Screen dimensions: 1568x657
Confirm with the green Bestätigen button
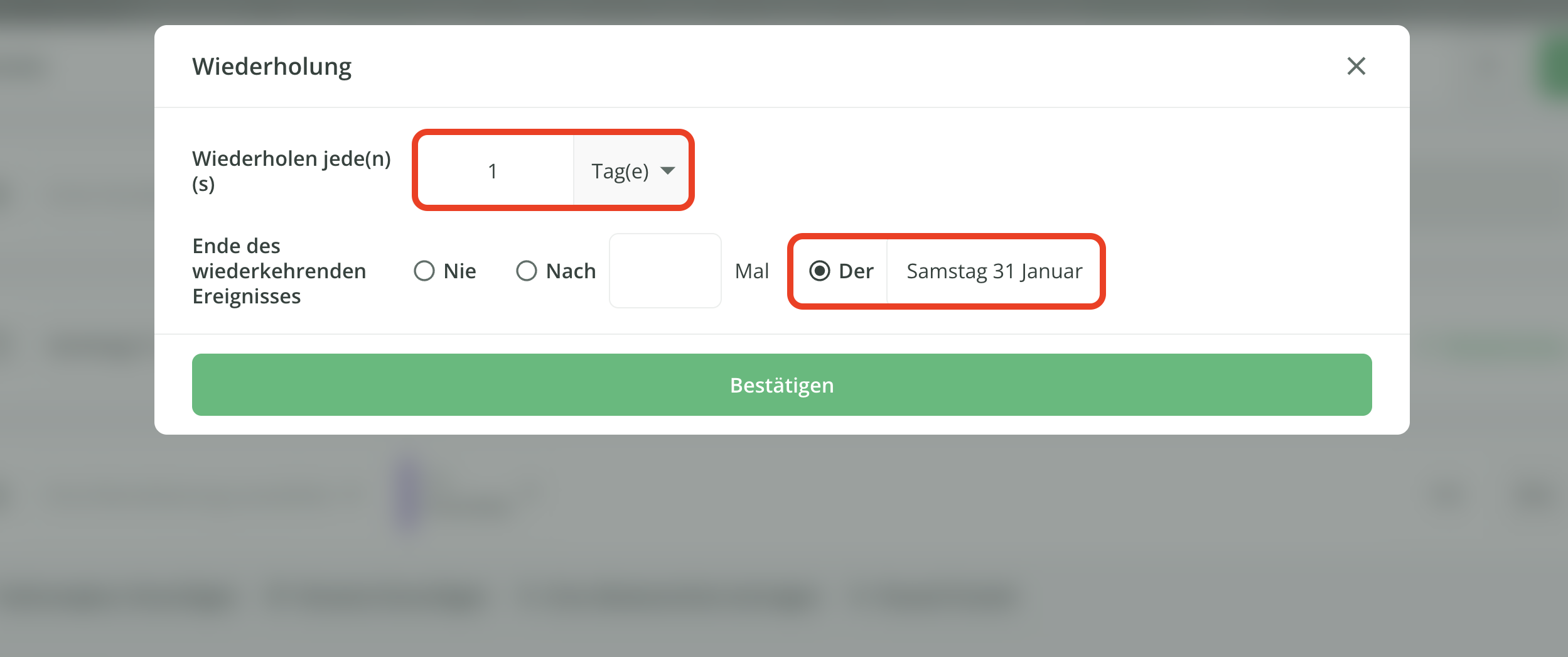(x=781, y=384)
